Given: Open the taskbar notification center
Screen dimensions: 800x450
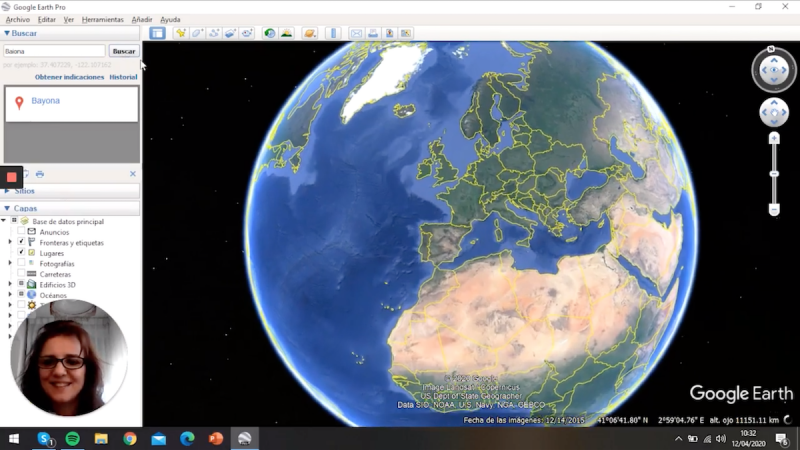Looking at the screenshot, I should click(x=782, y=439).
